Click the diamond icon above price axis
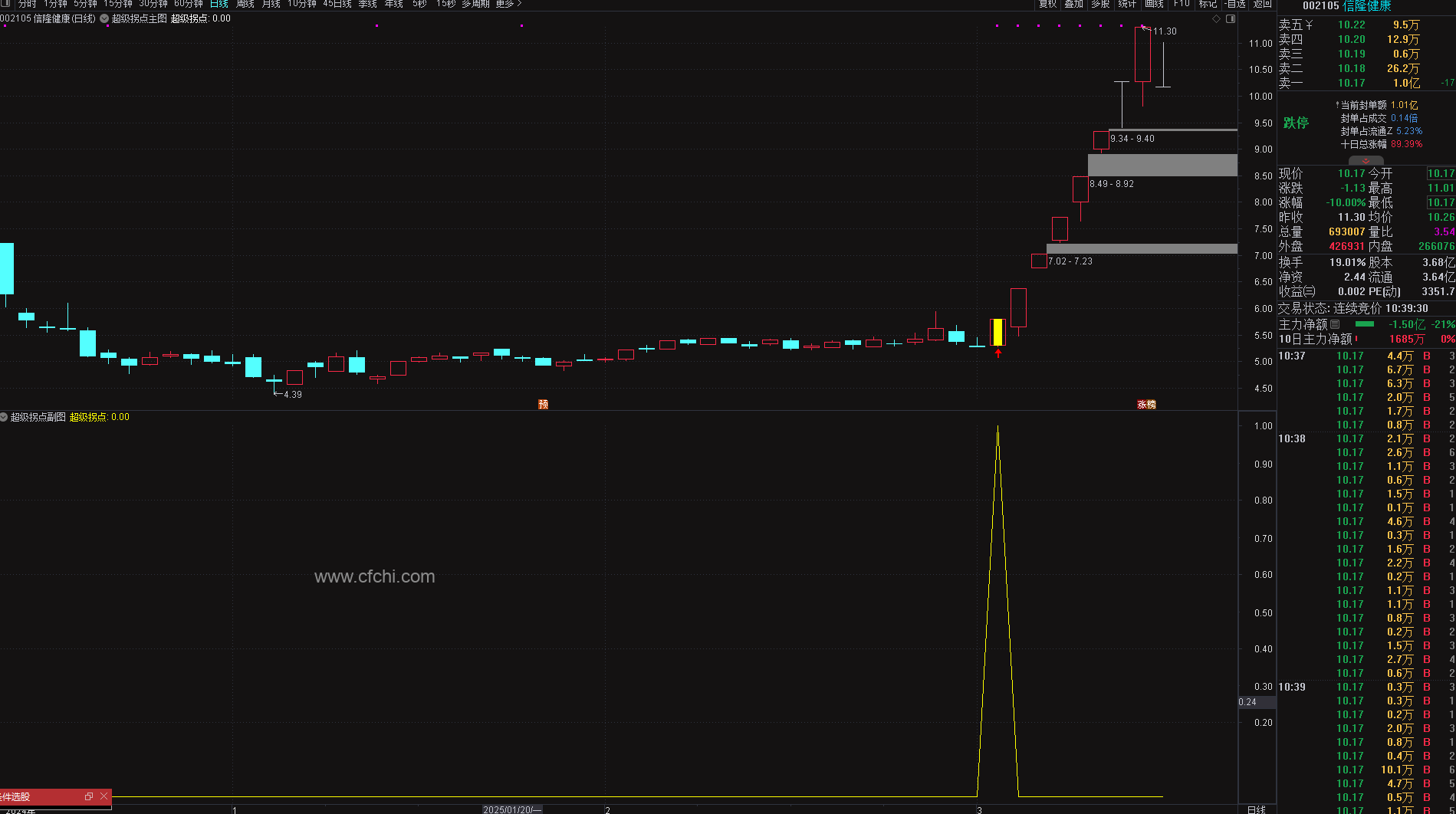 pos(1216,18)
